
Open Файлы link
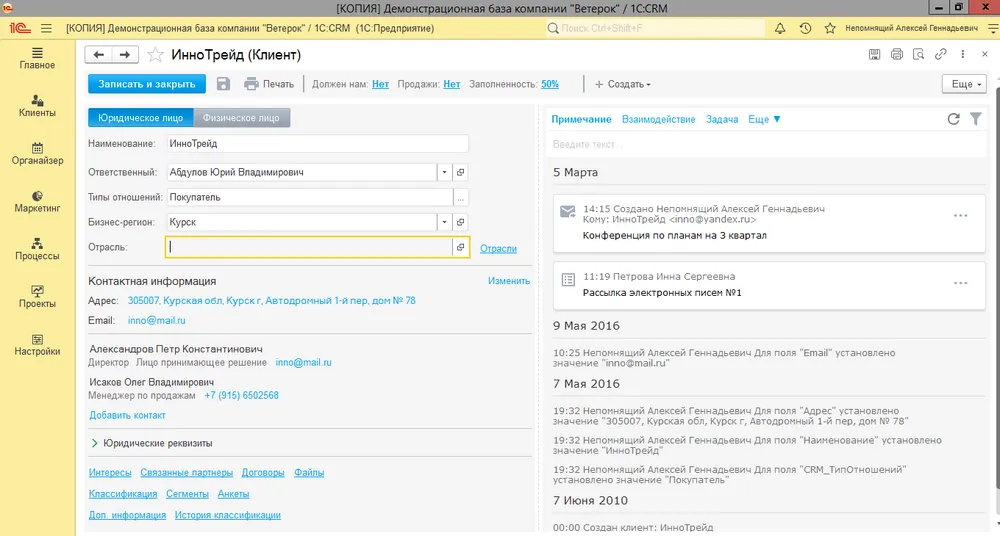309,473
